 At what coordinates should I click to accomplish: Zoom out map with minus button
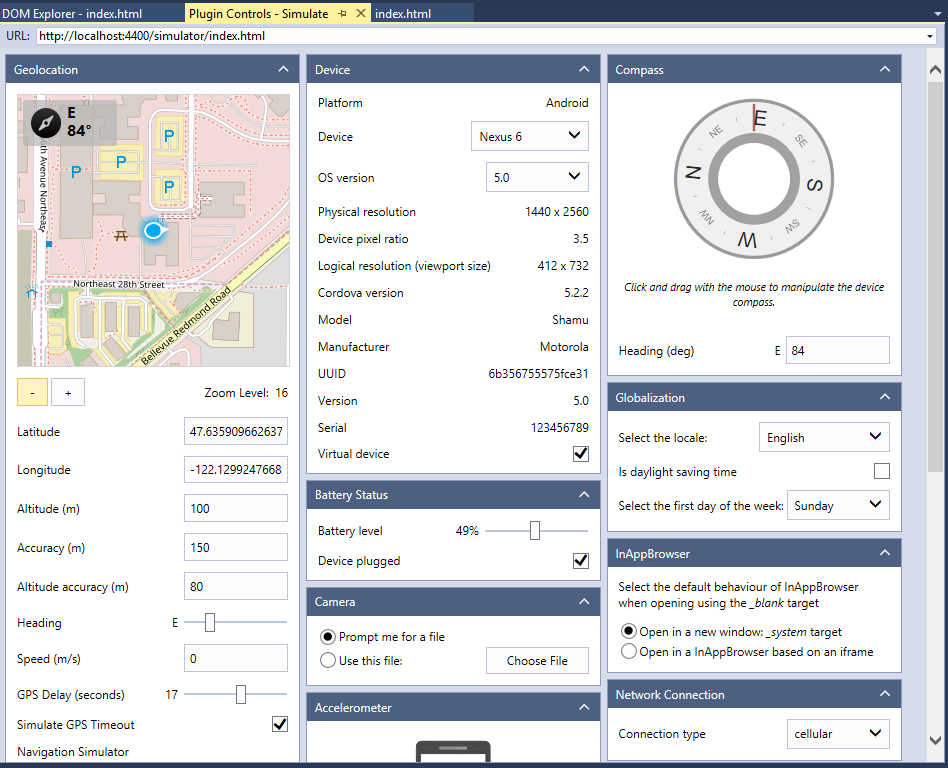tap(33, 393)
